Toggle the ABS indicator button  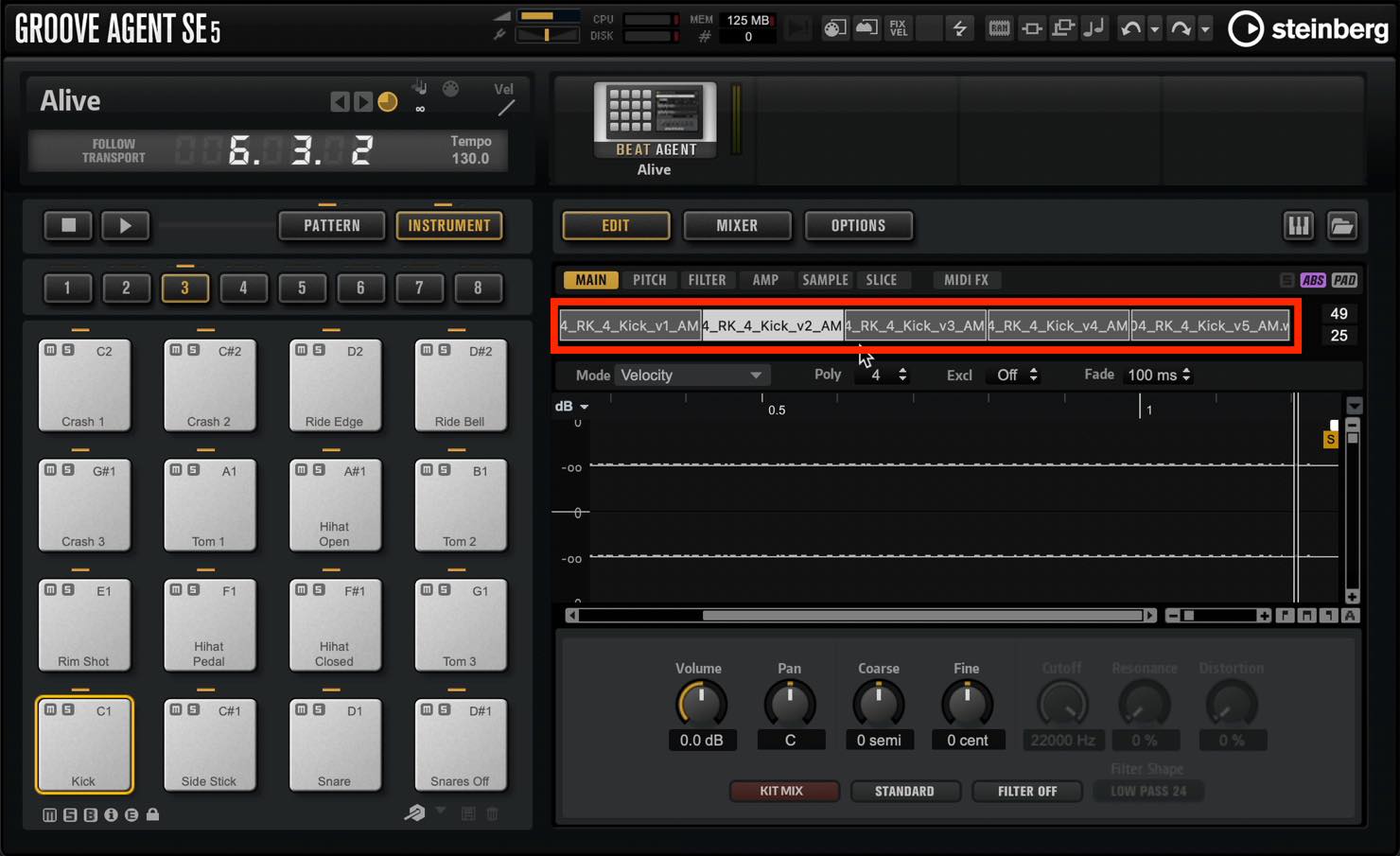click(1313, 280)
